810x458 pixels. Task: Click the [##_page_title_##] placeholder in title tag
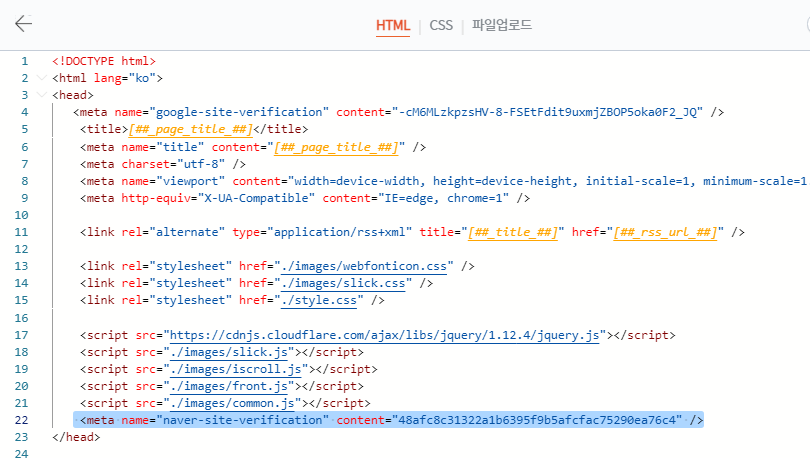[191, 129]
